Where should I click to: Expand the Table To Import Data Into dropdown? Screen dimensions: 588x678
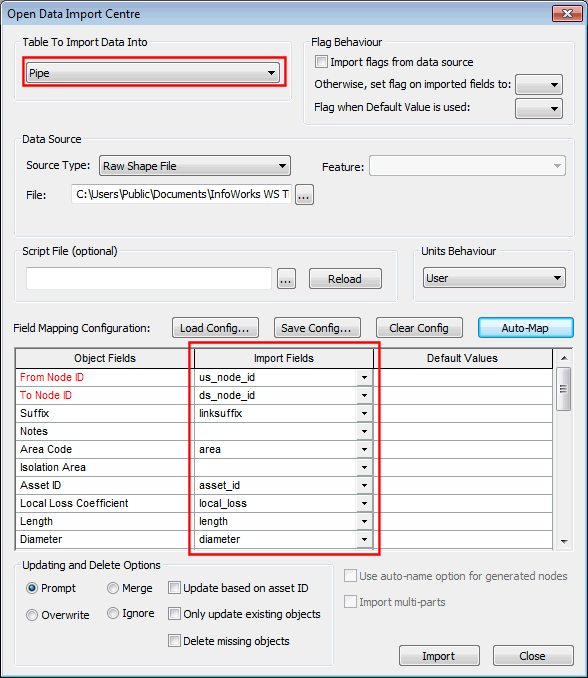(153, 73)
